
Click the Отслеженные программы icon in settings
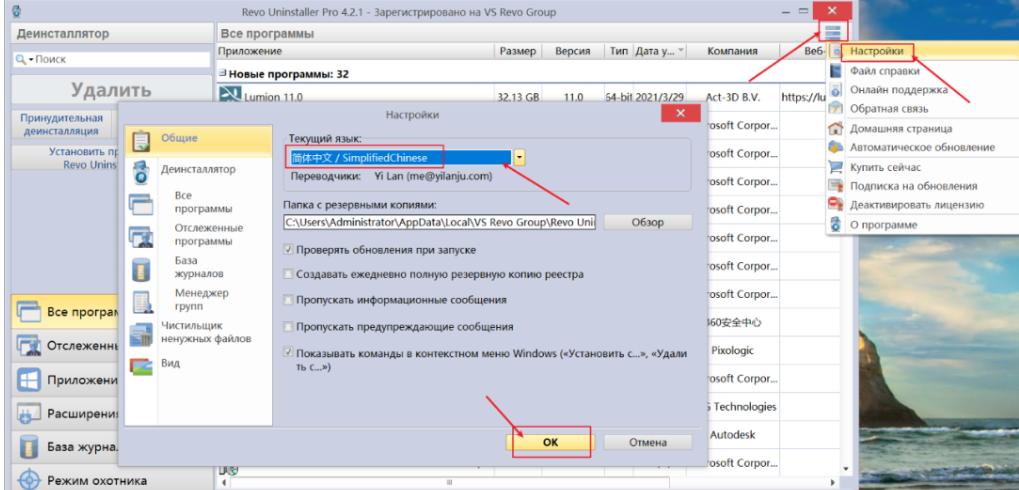(141, 237)
